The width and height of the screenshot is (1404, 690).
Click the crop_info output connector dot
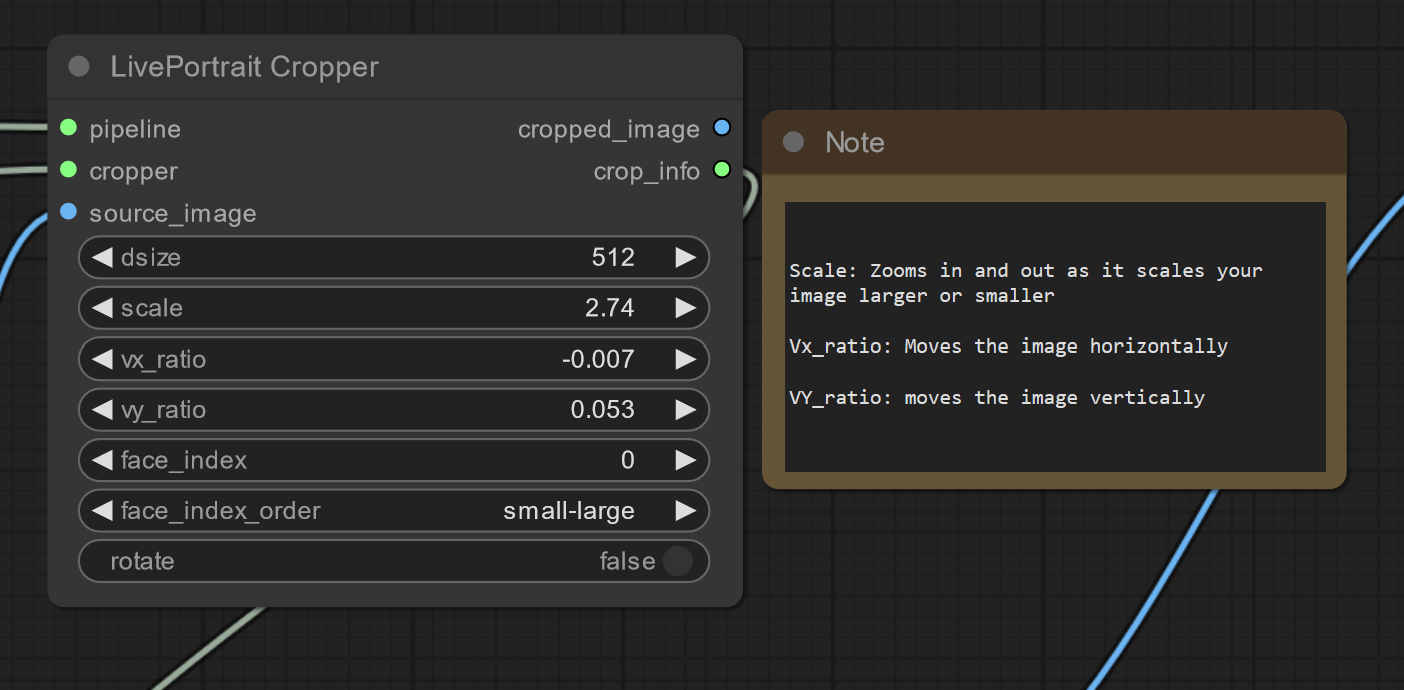(722, 170)
